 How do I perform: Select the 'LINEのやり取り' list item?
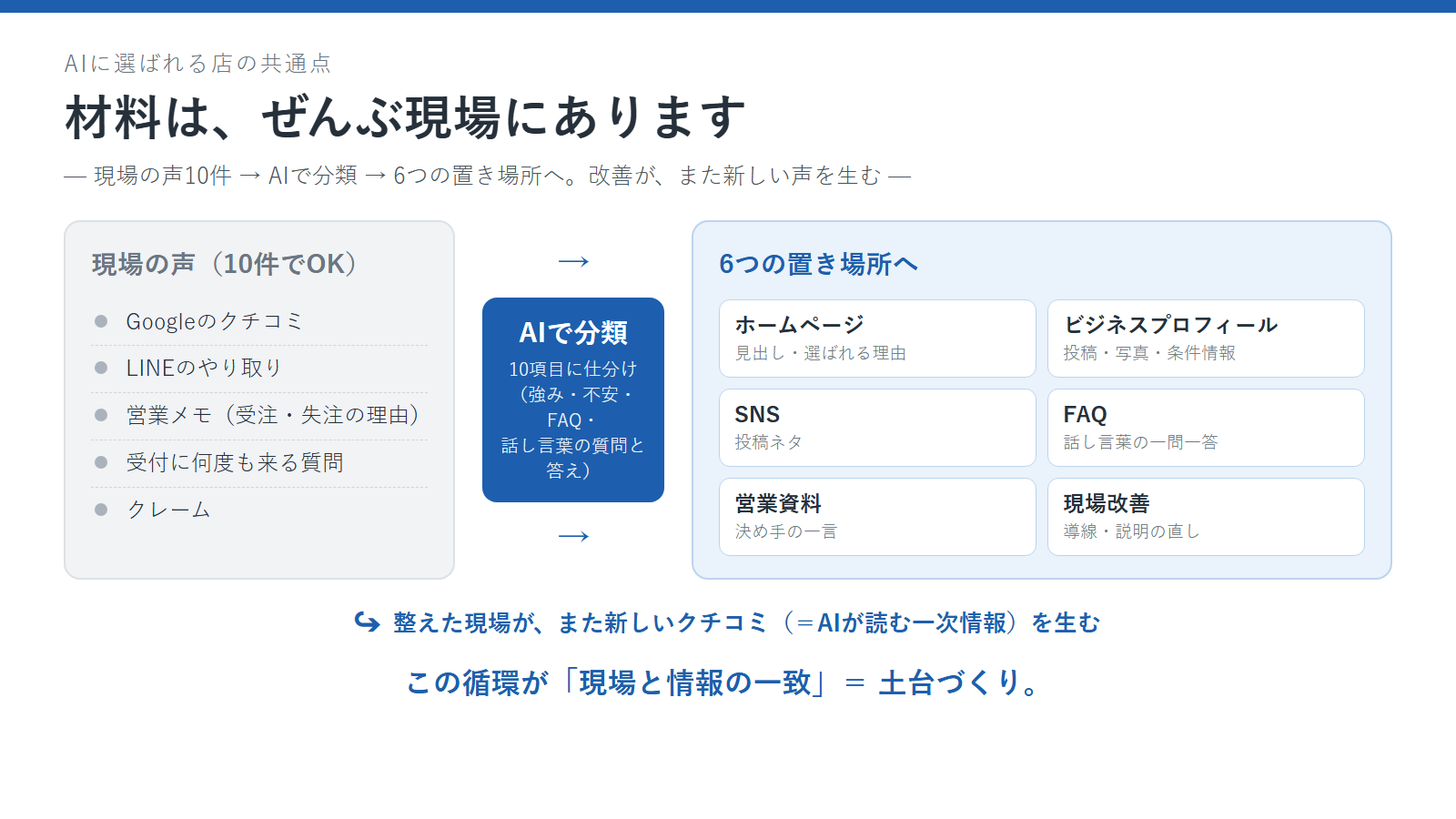click(x=259, y=369)
